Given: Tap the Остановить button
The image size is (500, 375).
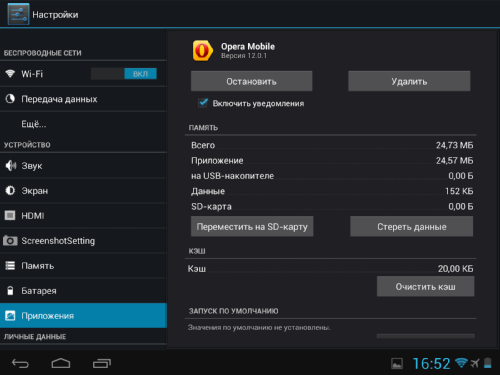Looking at the screenshot, I should point(252,81).
